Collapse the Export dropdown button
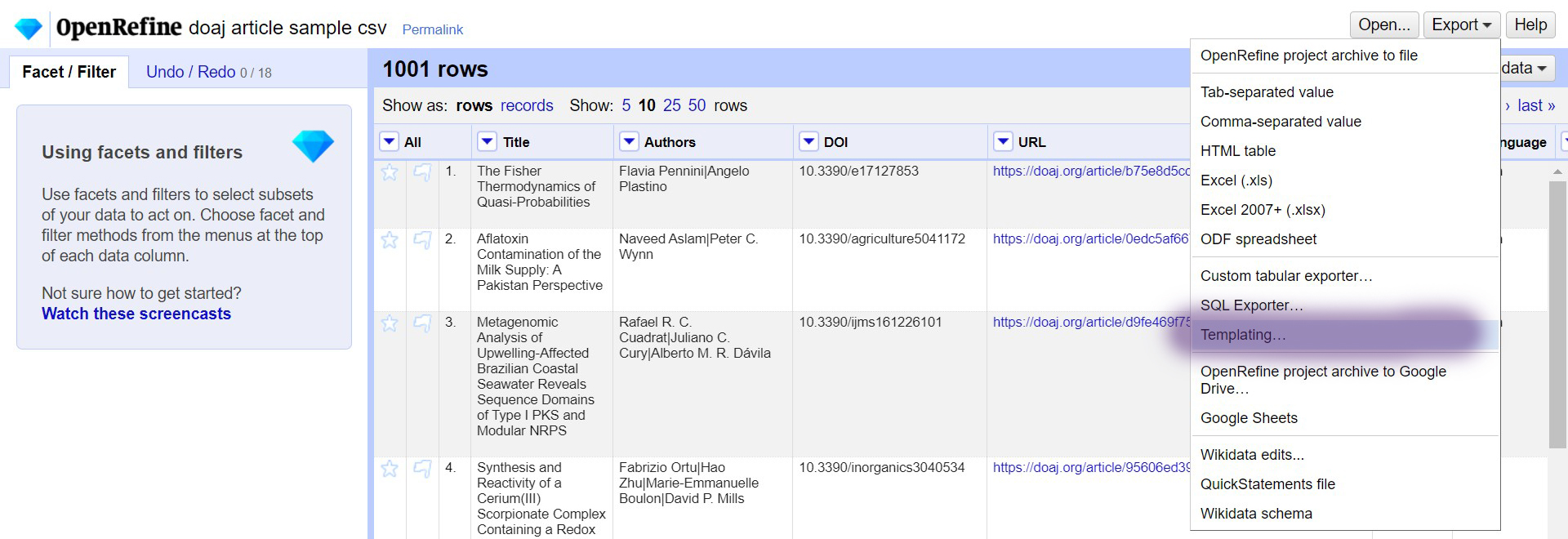The width and height of the screenshot is (1568, 539). [1461, 24]
